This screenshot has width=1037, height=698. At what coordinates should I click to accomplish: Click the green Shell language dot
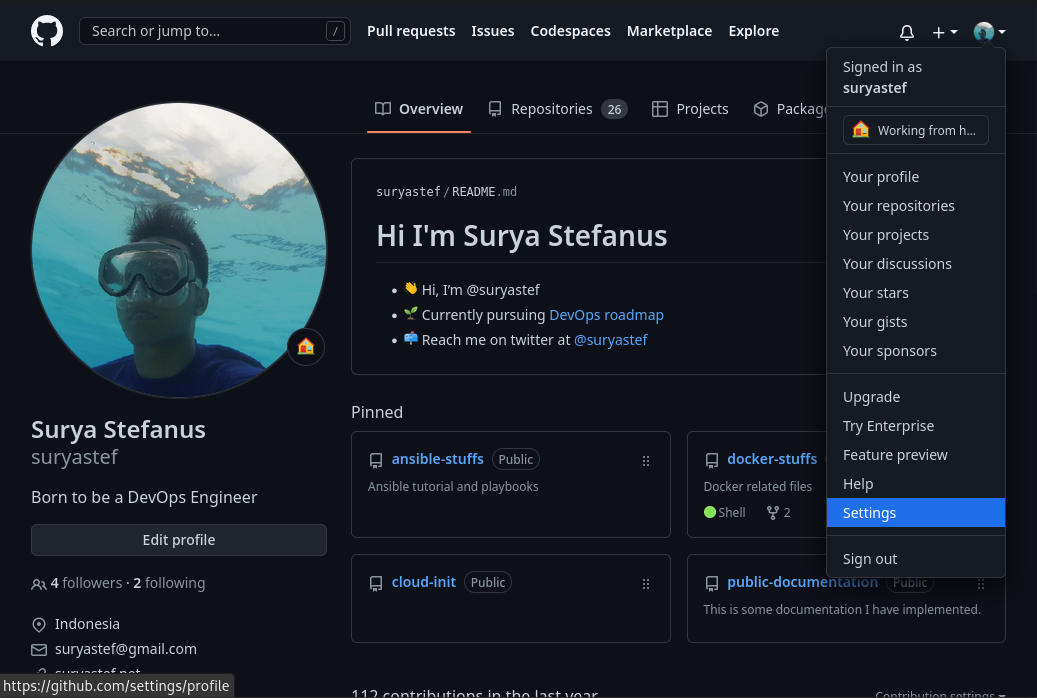tap(710, 512)
